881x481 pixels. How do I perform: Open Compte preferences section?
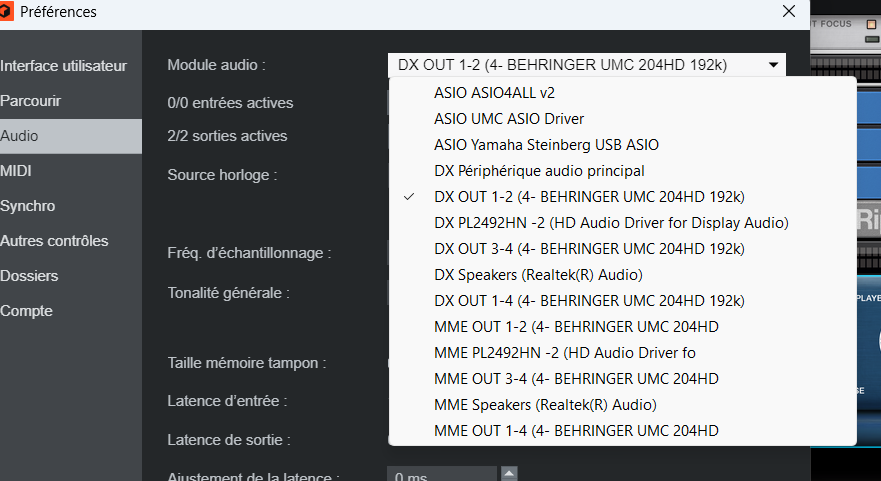click(x=71, y=311)
